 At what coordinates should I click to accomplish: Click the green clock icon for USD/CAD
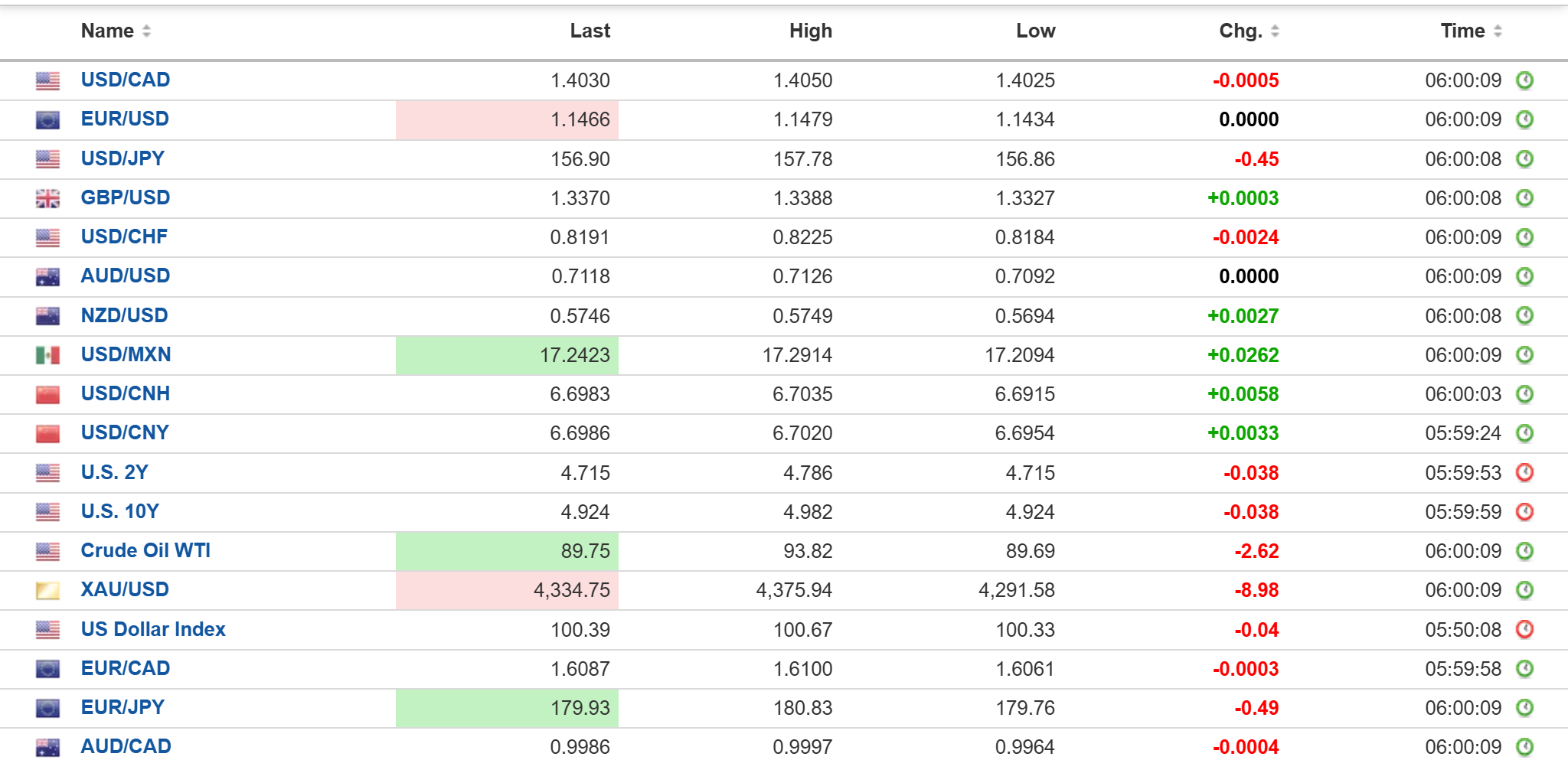1524,80
